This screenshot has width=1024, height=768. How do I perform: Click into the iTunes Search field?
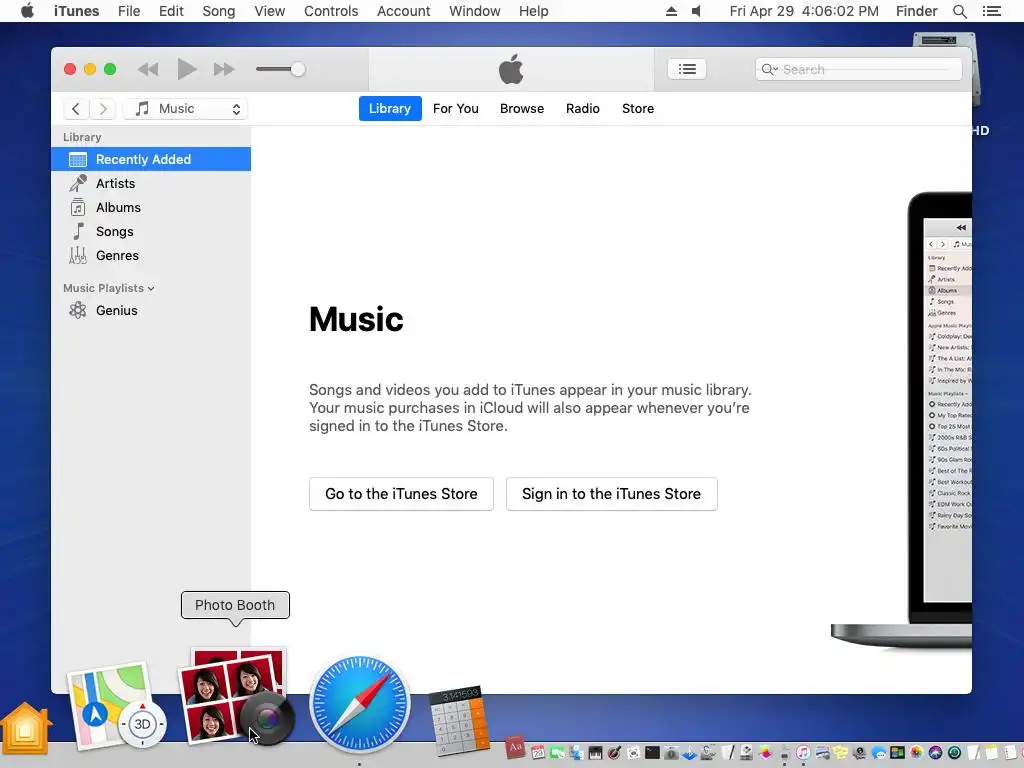coord(858,69)
